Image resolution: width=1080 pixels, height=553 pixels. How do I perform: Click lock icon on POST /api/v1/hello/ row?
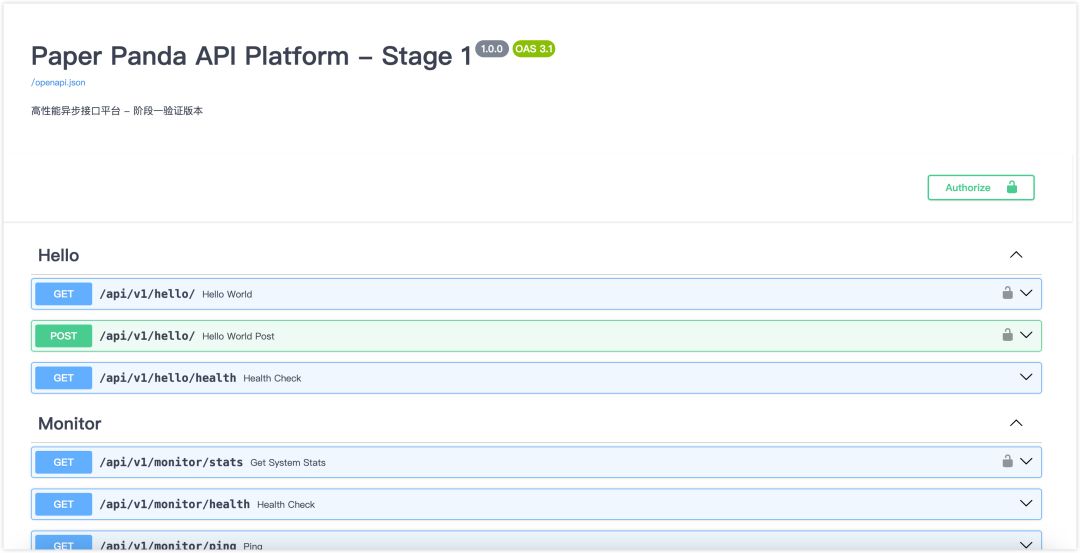coord(1007,335)
